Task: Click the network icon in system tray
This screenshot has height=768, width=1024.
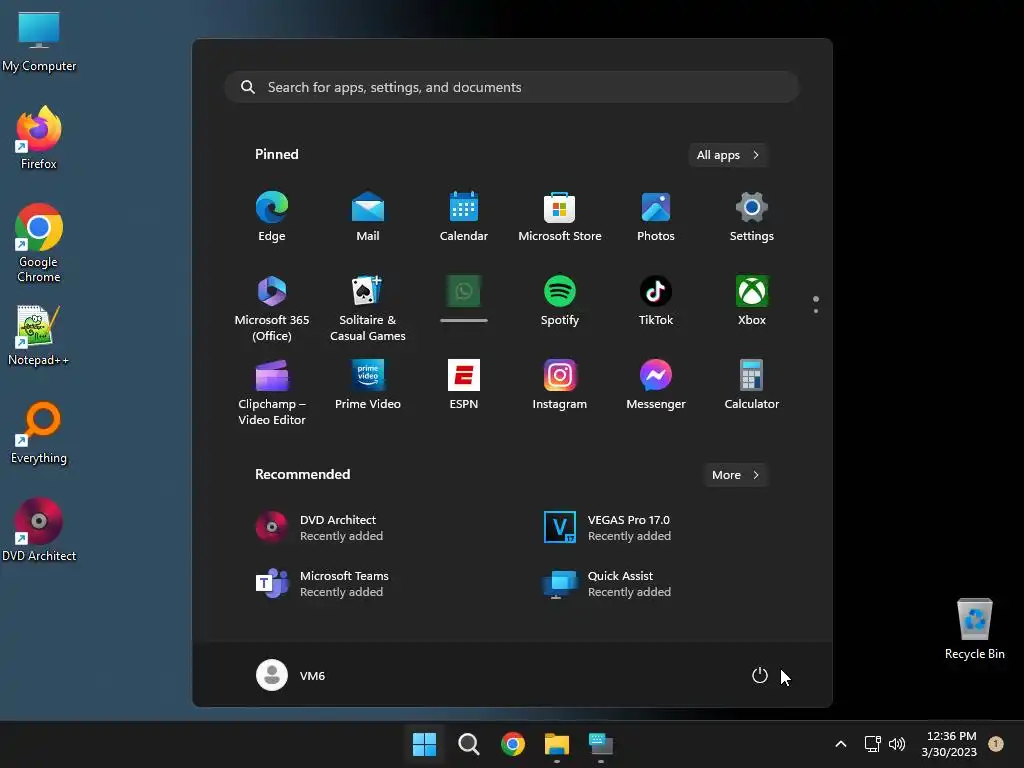Action: point(872,744)
